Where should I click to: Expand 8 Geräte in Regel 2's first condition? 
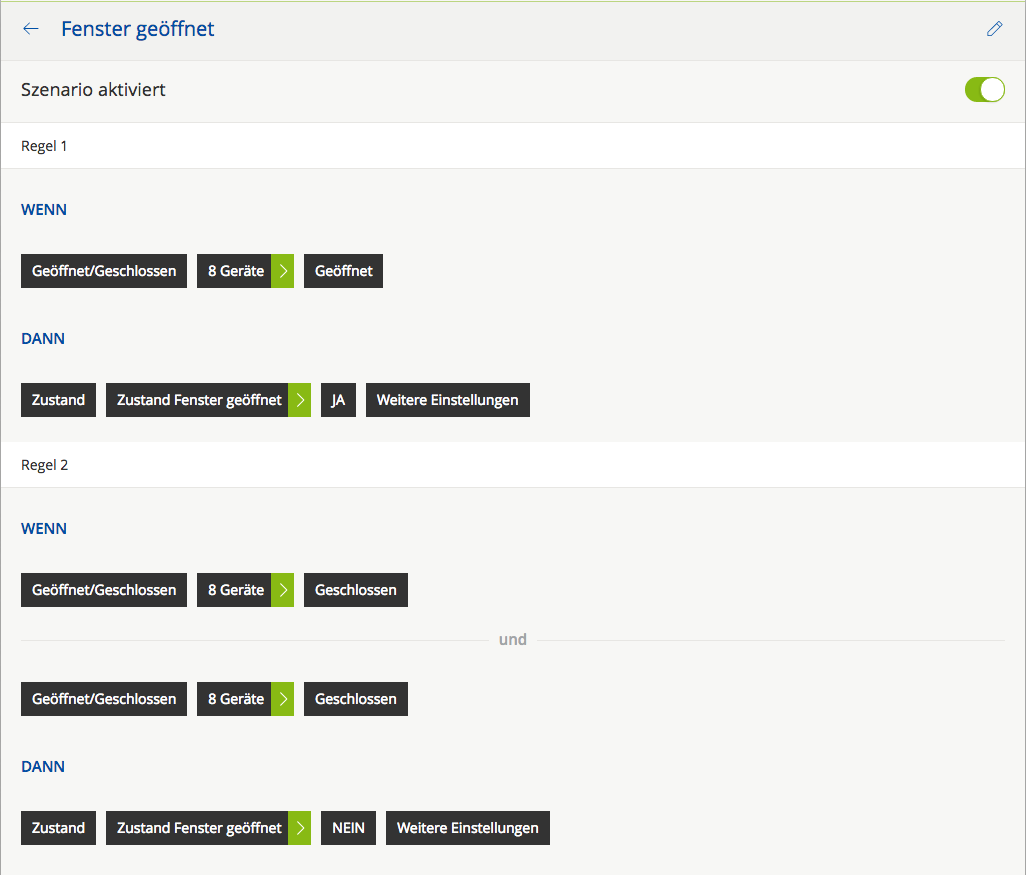pos(283,590)
